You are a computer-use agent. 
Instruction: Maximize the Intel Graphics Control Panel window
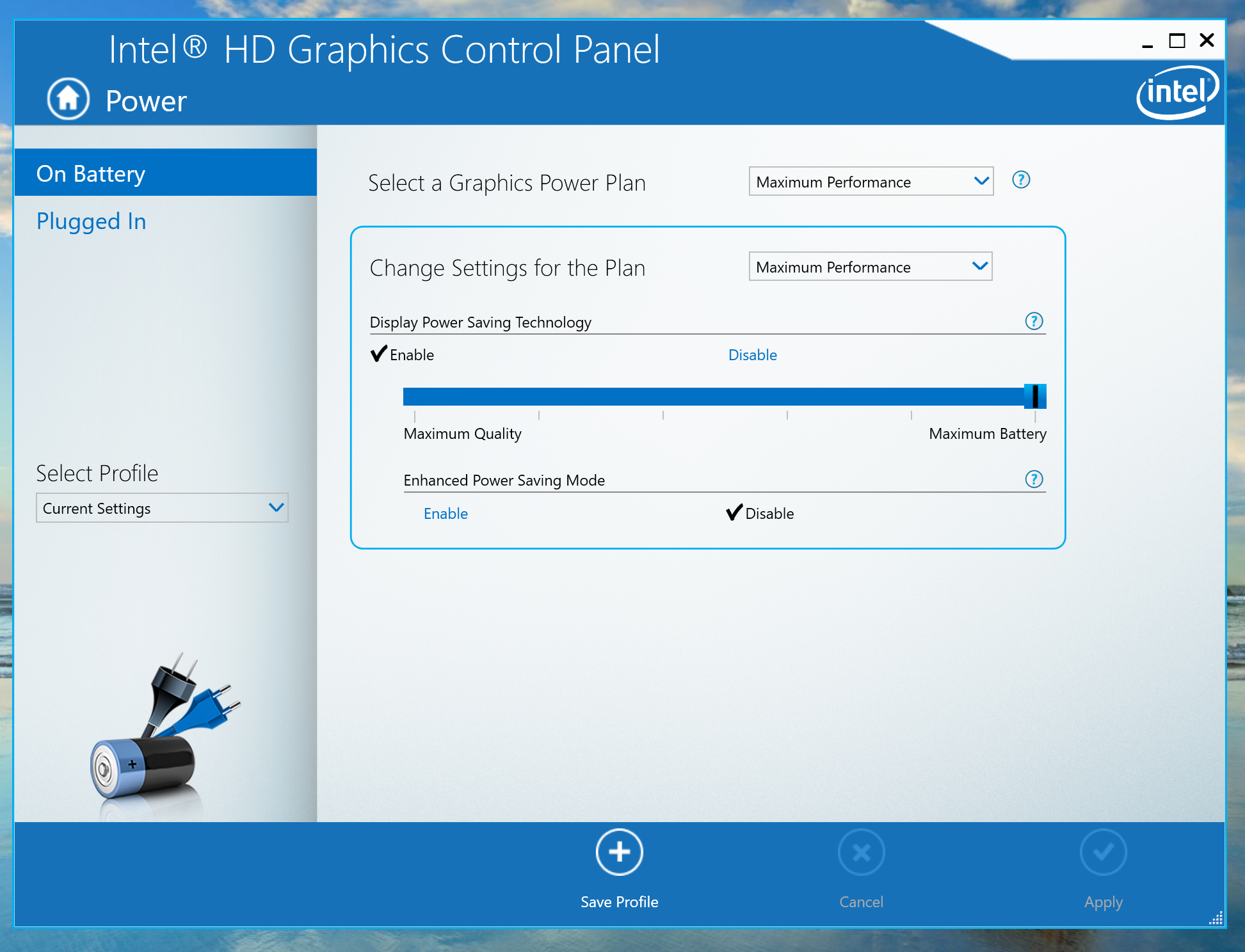point(1177,41)
